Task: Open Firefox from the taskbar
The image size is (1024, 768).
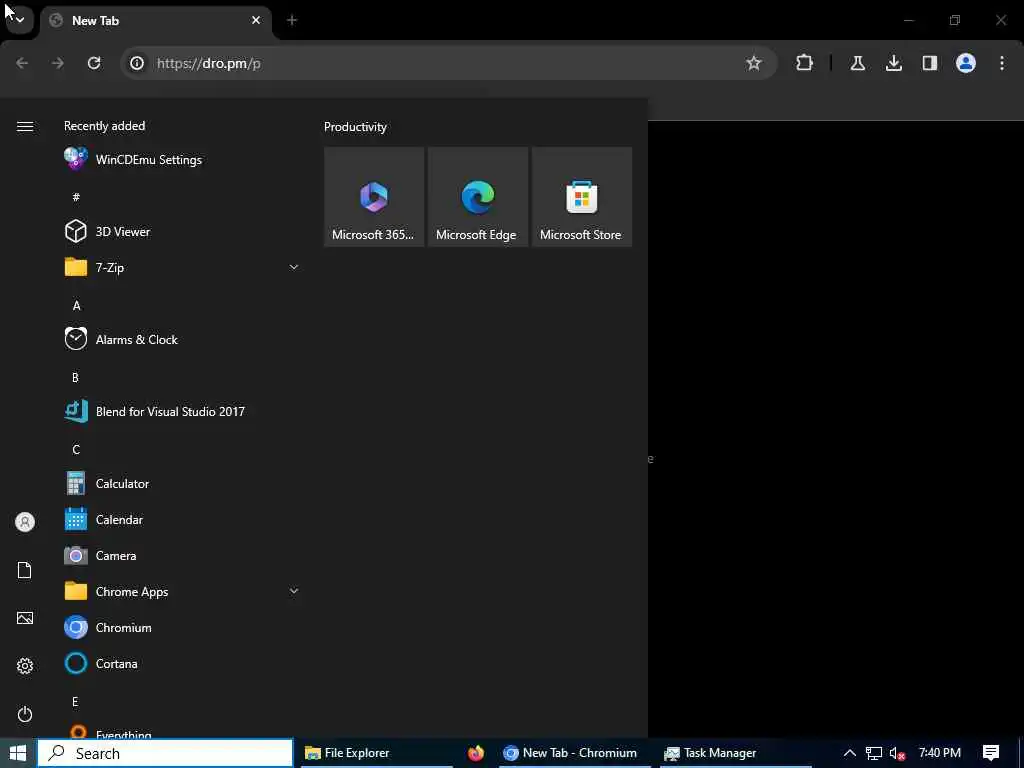Action: pos(476,753)
